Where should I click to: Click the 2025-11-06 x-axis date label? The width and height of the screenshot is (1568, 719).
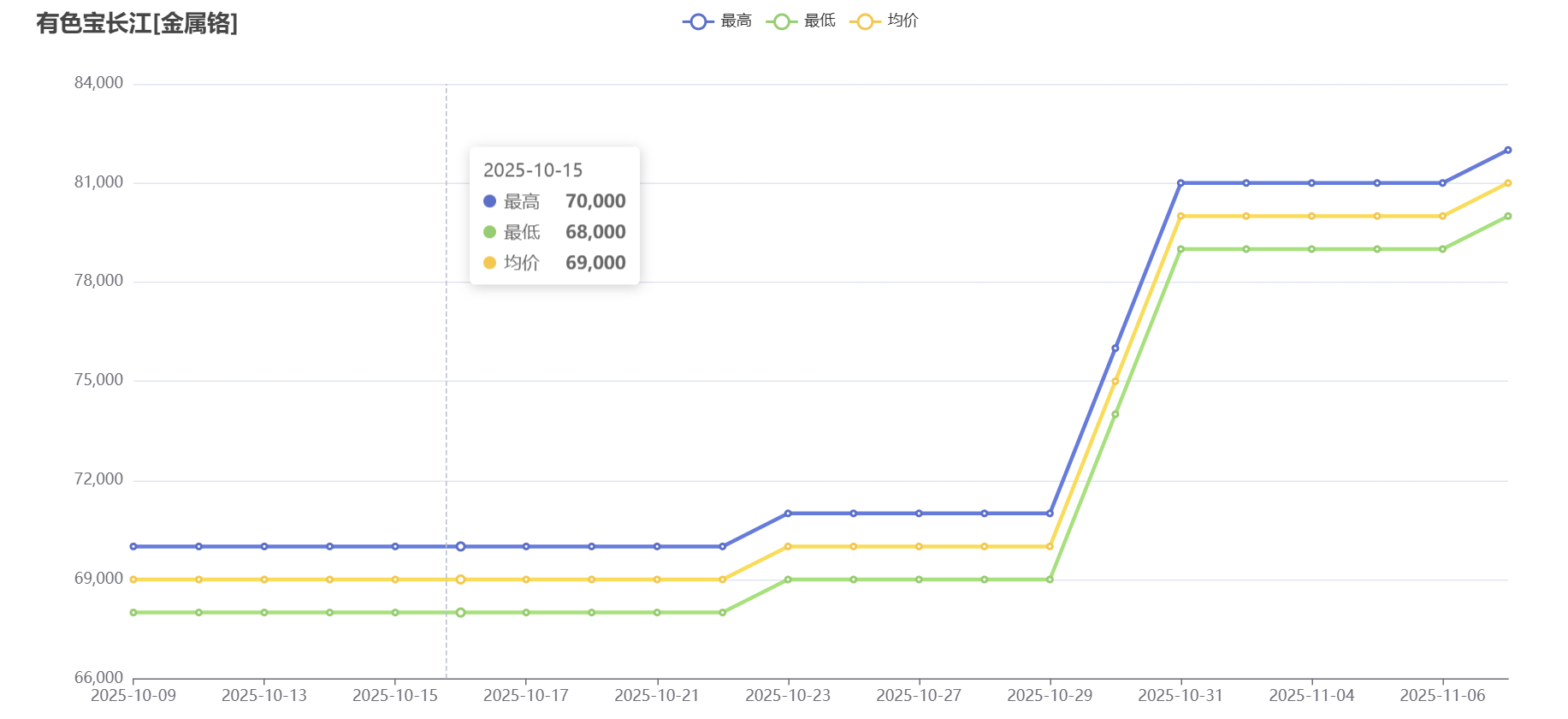pos(1442,696)
